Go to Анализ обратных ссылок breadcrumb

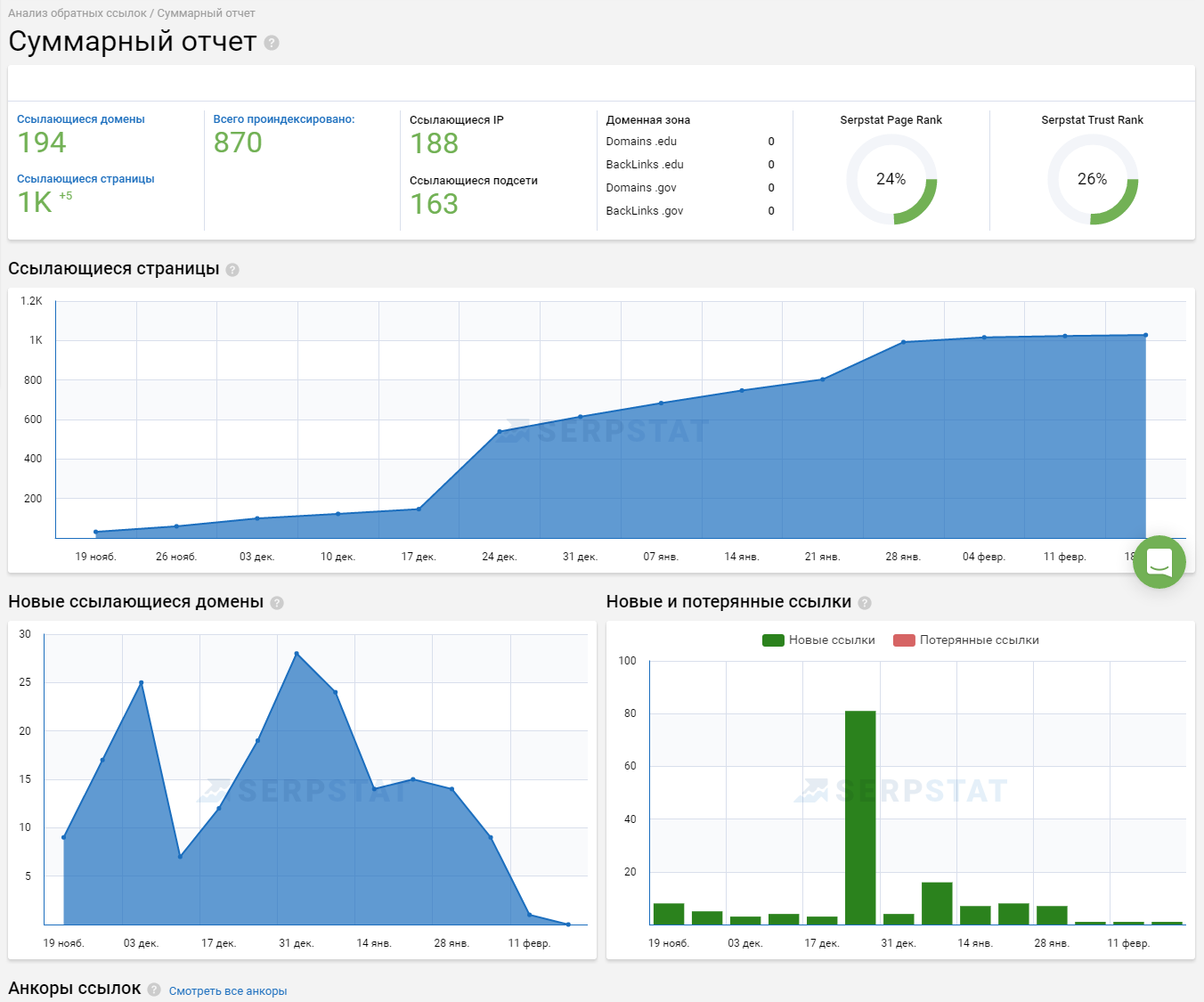(77, 13)
